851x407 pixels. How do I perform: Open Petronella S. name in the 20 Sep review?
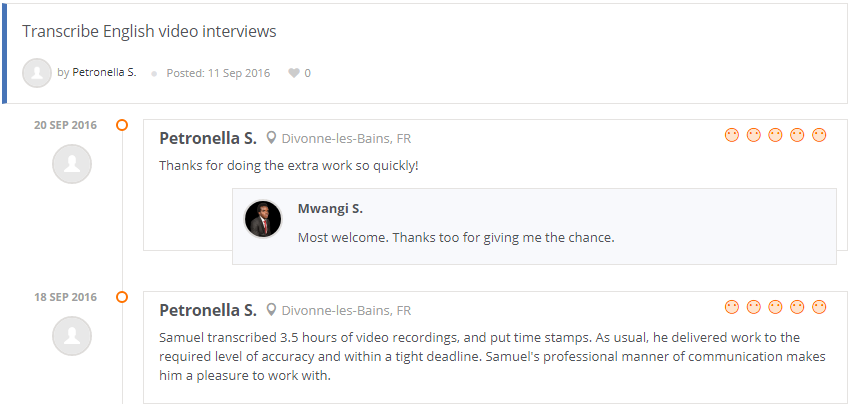(208, 138)
